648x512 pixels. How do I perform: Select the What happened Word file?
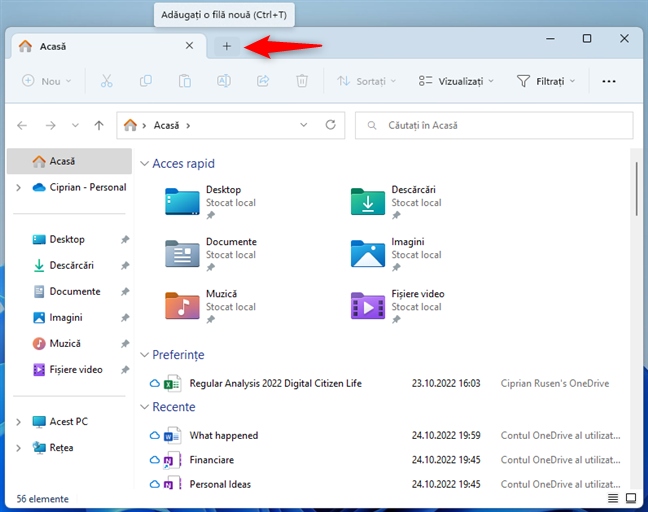(x=224, y=436)
